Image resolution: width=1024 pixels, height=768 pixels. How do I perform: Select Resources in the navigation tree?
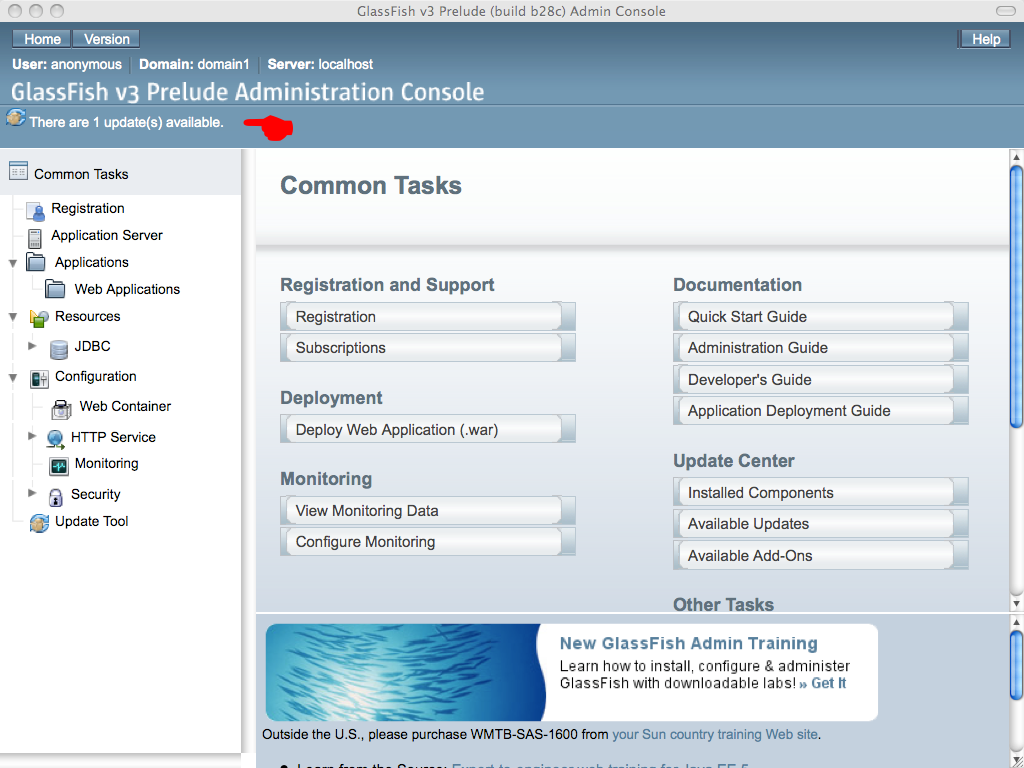88,316
